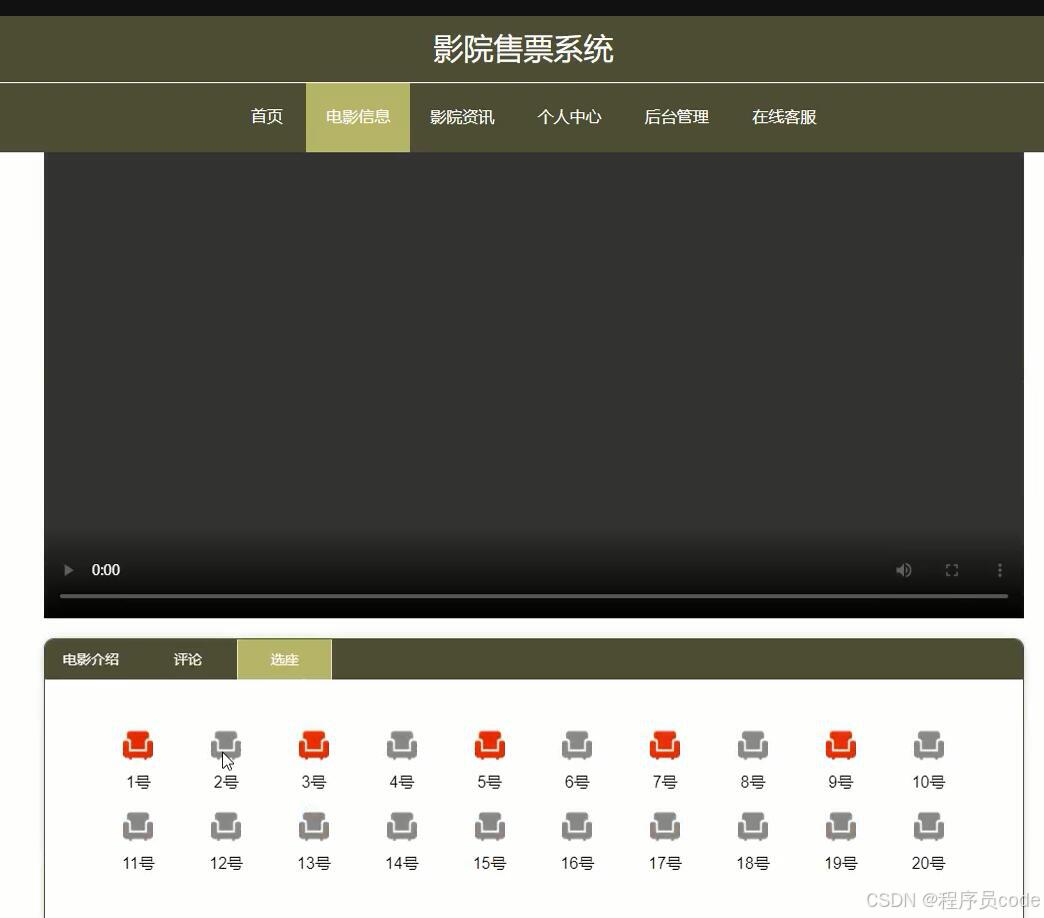This screenshot has height=918, width=1044.
Task: Open 个人中心 page
Action: coord(569,116)
